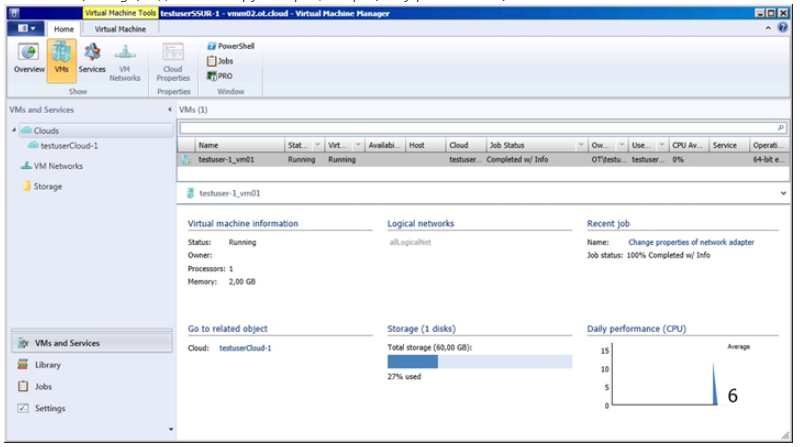The height and width of the screenshot is (447, 800).
Task: Launch PowerShell from the Window group
Action: click(x=230, y=46)
